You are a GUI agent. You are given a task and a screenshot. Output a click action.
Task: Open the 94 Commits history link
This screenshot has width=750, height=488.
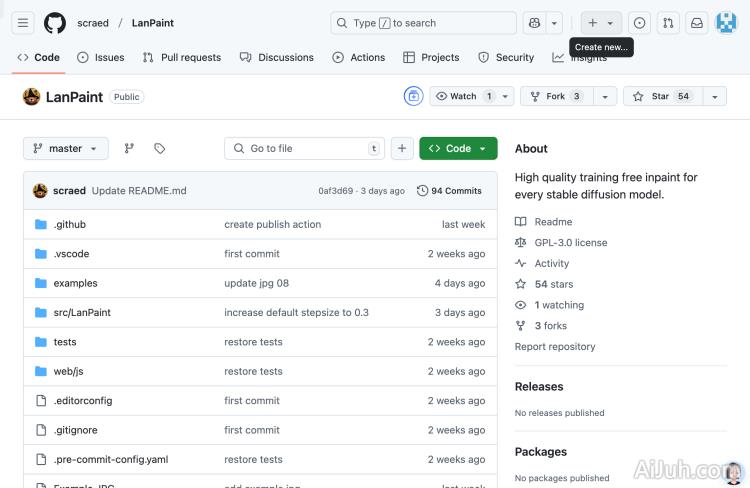point(449,190)
